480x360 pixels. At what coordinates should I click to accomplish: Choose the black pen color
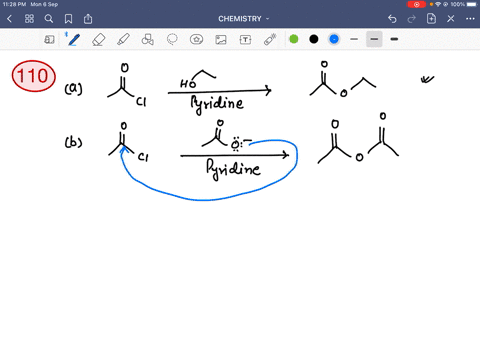click(x=314, y=39)
